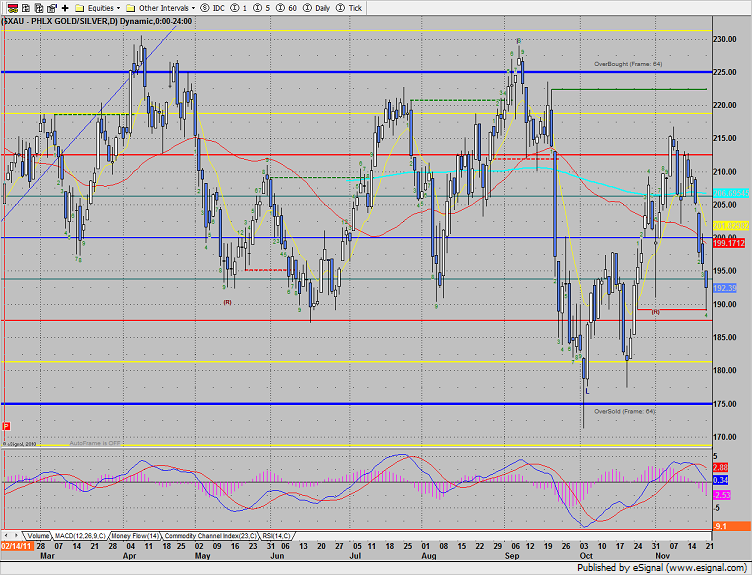Click the blue 192.39 last price label
The image size is (752, 575).
[x=725, y=288]
